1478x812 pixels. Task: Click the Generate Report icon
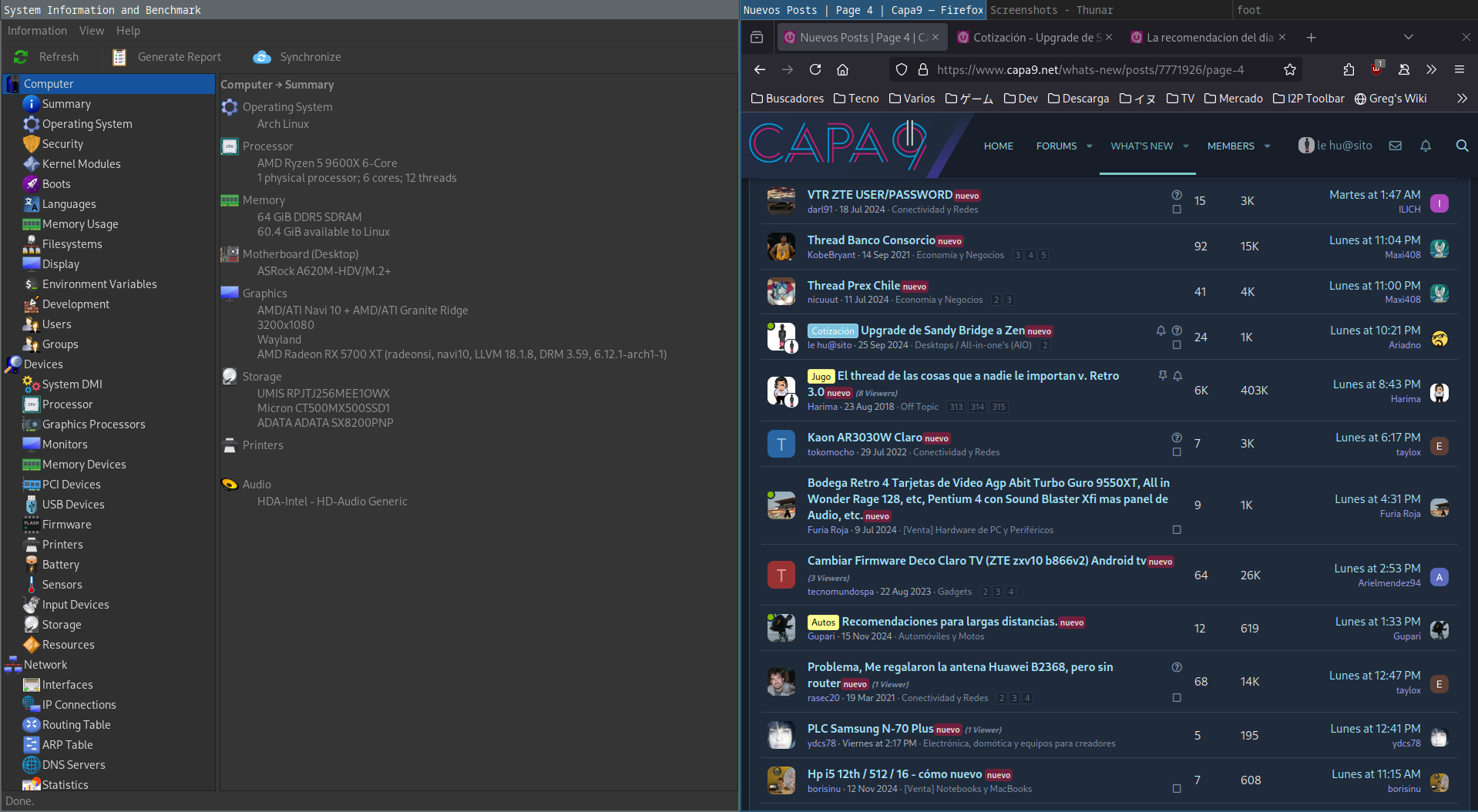point(119,57)
